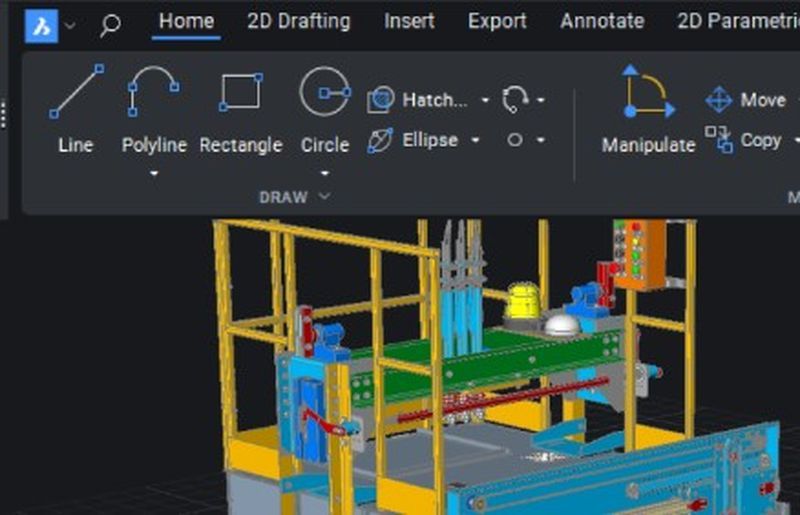Expand the Ellipse dropdown arrow

475,140
